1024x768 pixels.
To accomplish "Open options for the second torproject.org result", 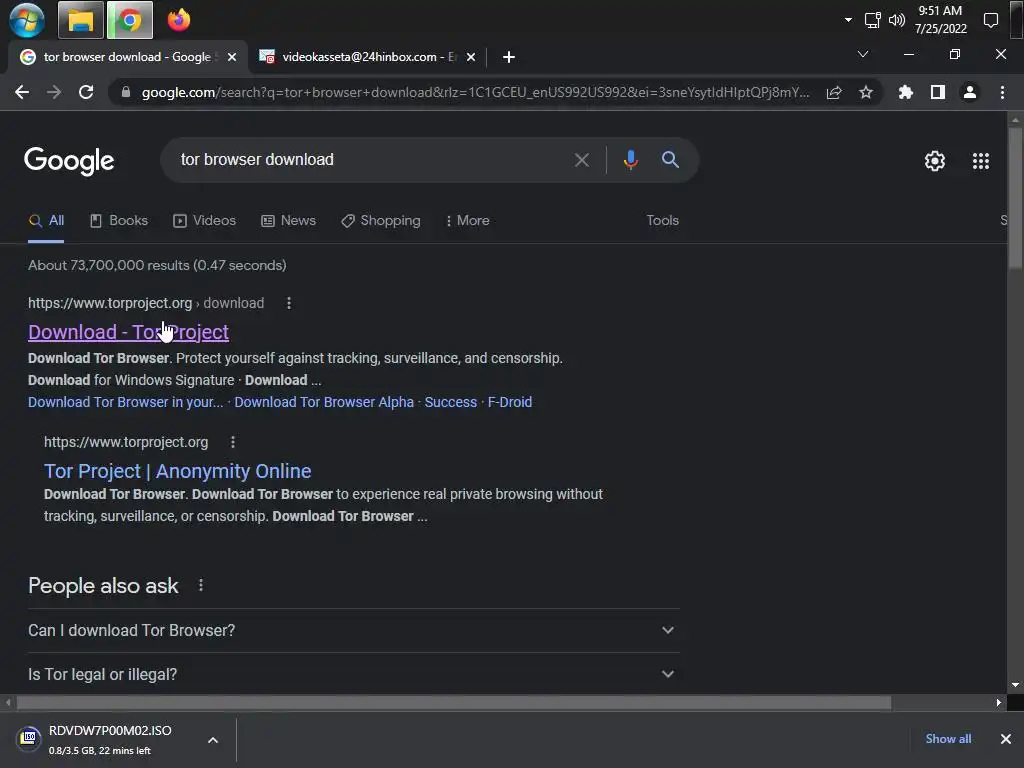I will click(232, 442).
